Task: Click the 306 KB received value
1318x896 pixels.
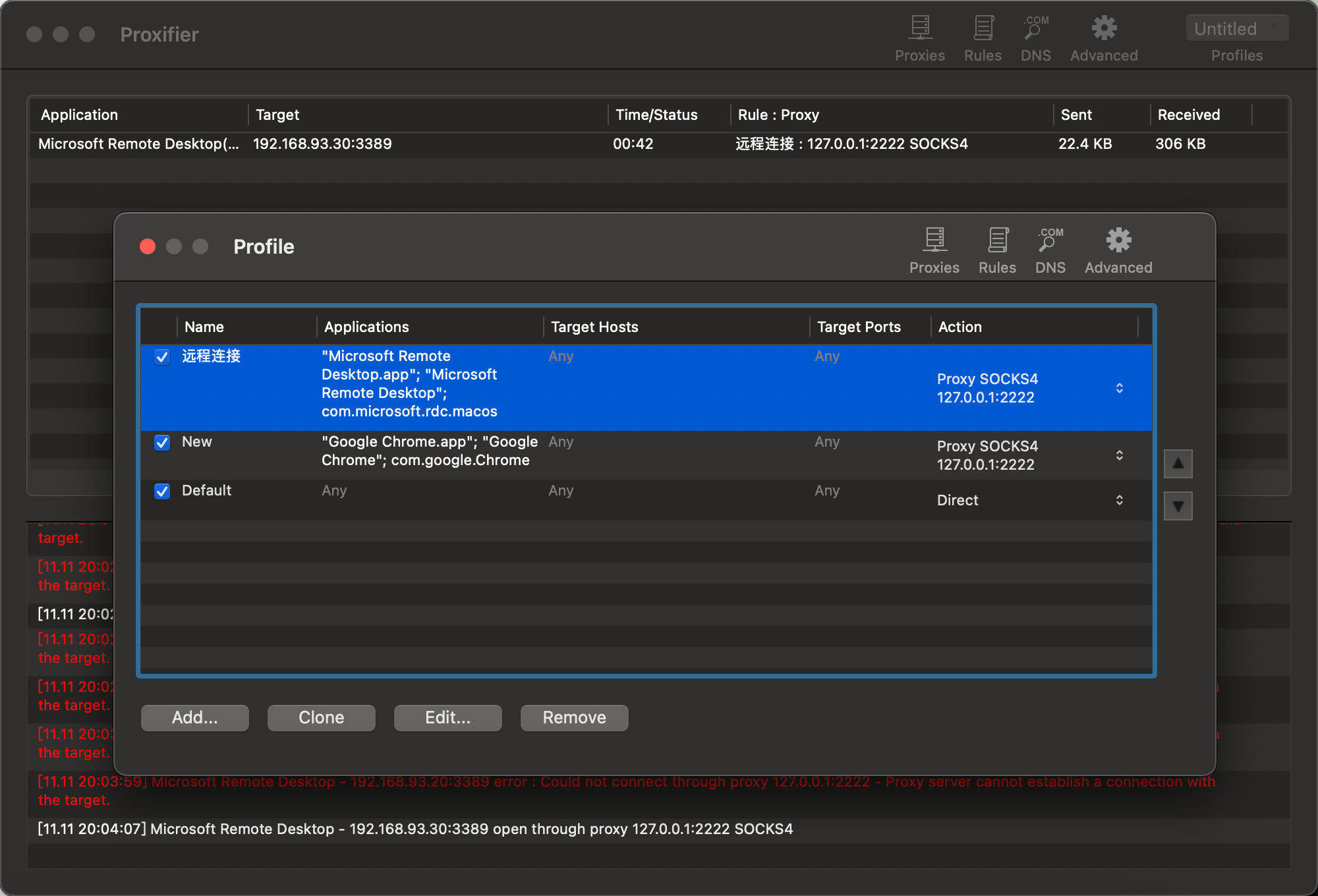Action: pos(1180,144)
